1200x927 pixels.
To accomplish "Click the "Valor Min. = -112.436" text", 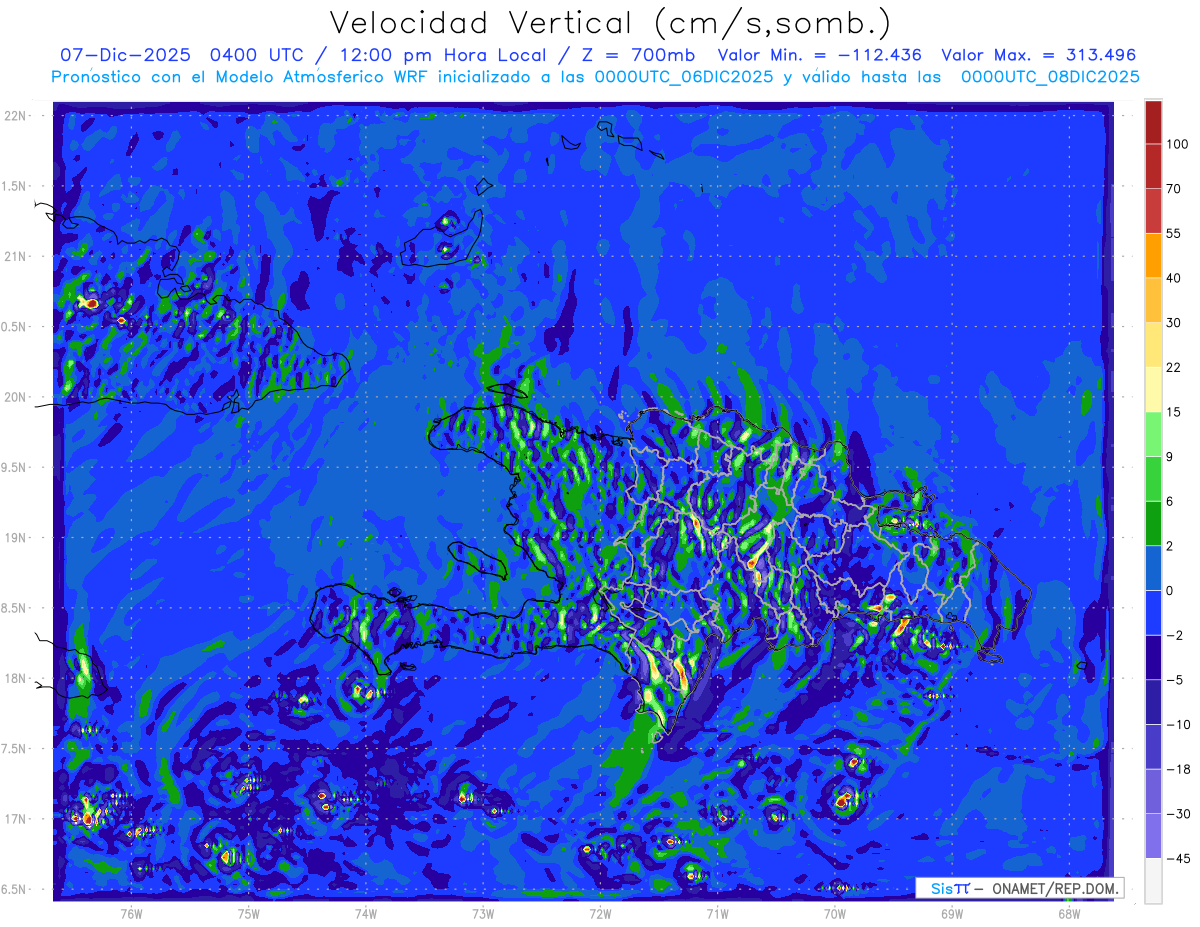I will (x=820, y=55).
